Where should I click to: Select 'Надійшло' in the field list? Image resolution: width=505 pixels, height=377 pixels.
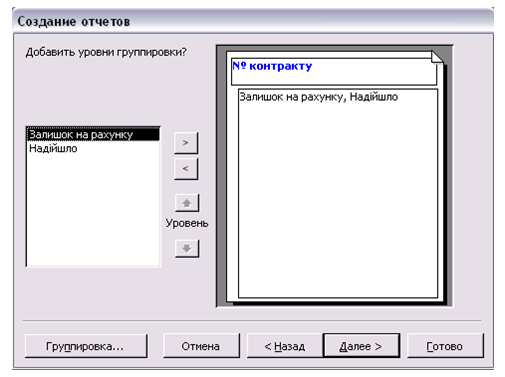coord(93,148)
